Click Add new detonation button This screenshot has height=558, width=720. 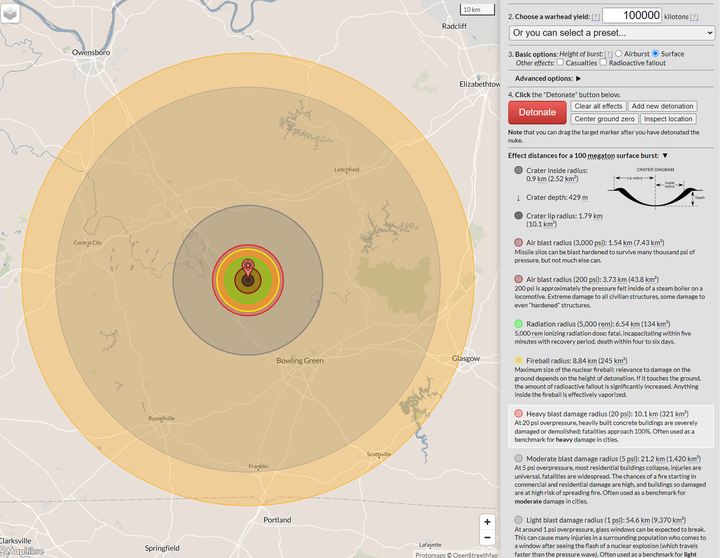663,106
